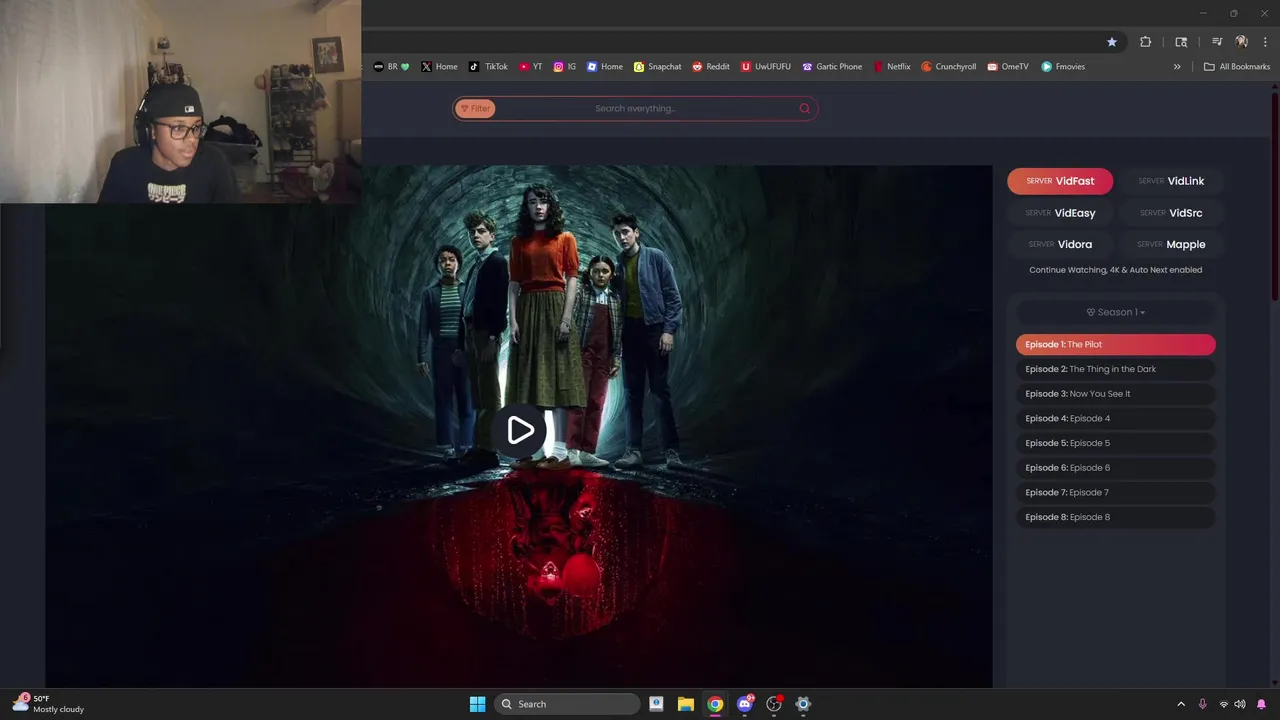Image resolution: width=1280 pixels, height=720 pixels.
Task: Switch to the VidLink server
Action: [x=1171, y=181]
